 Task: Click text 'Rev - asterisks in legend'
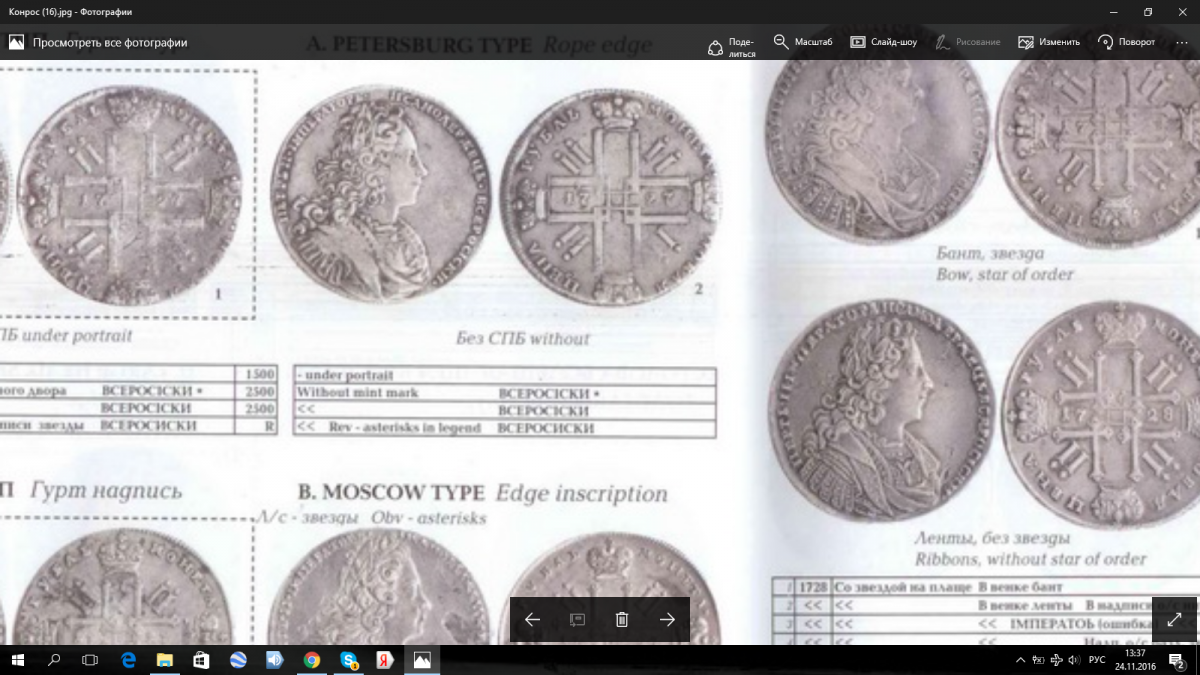(x=405, y=428)
